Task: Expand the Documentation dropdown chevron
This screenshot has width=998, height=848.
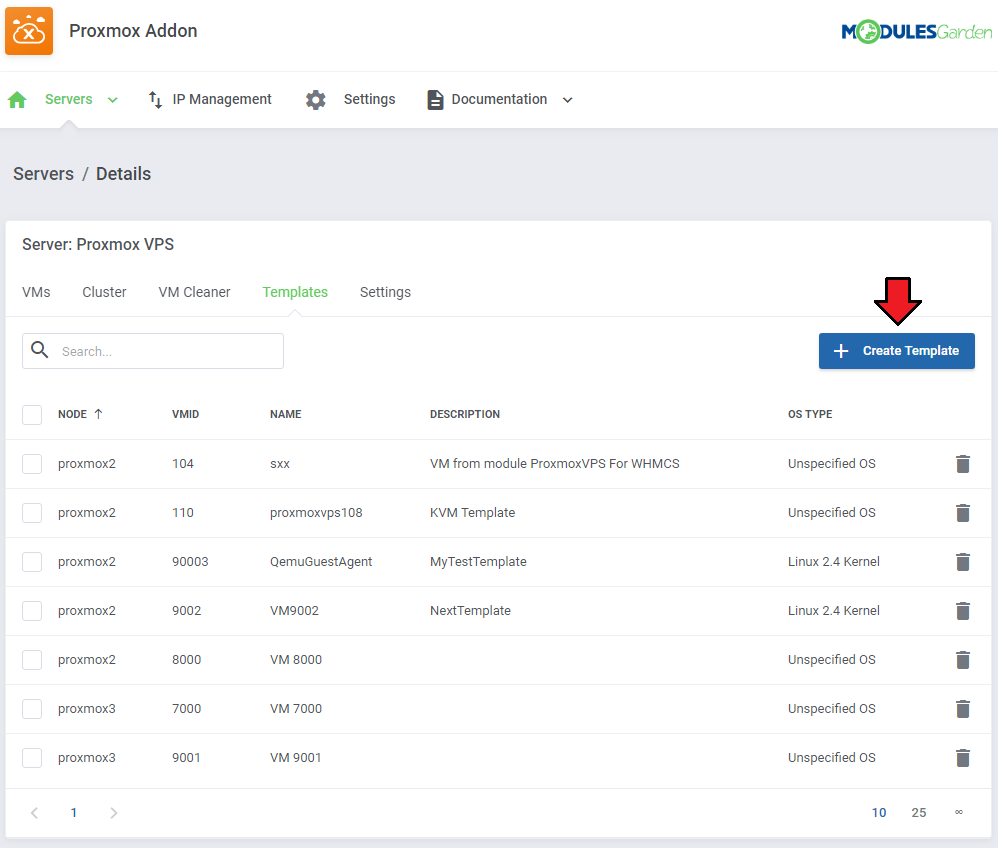Action: point(568,100)
